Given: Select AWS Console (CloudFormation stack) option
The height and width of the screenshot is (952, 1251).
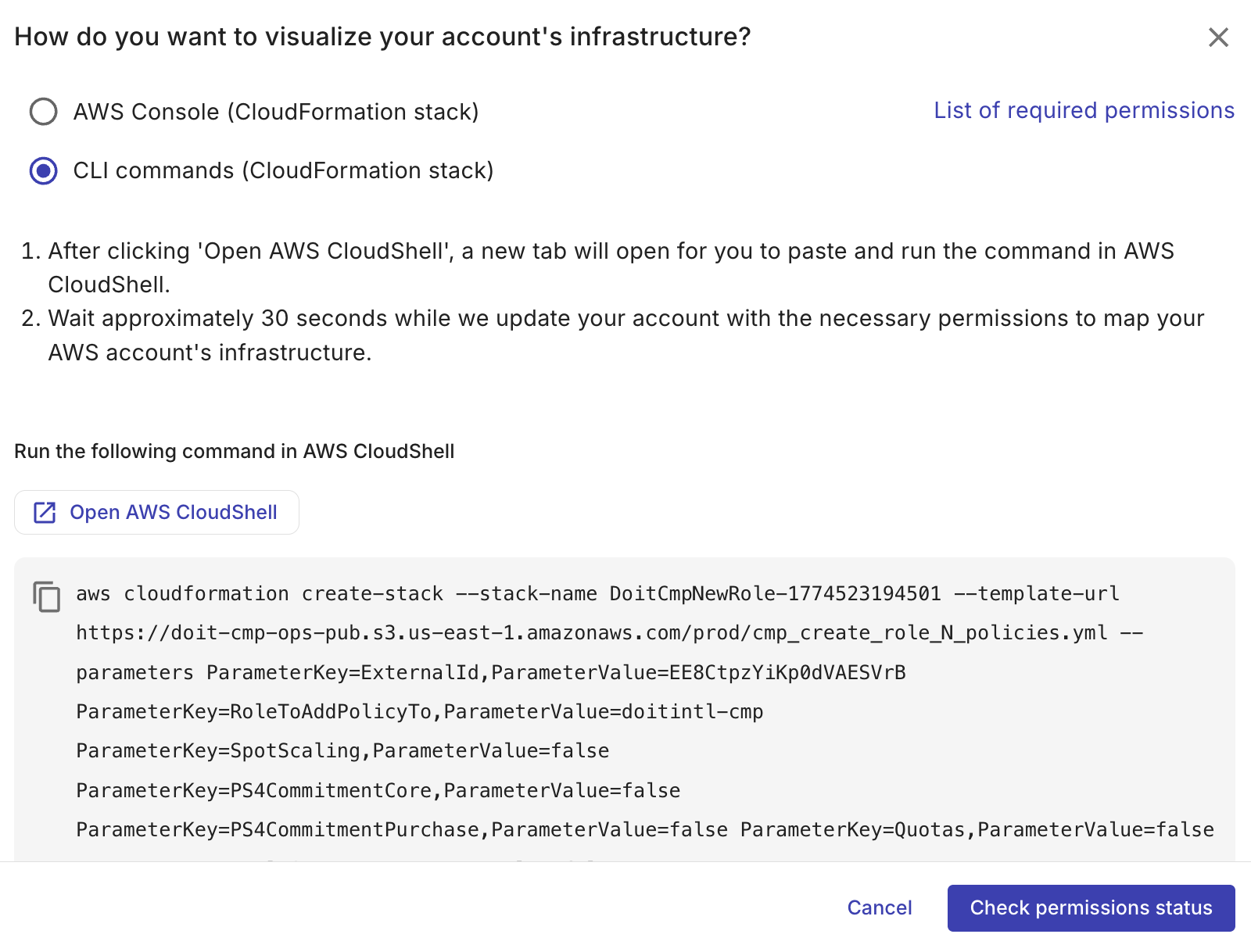Looking at the screenshot, I should [43, 112].
